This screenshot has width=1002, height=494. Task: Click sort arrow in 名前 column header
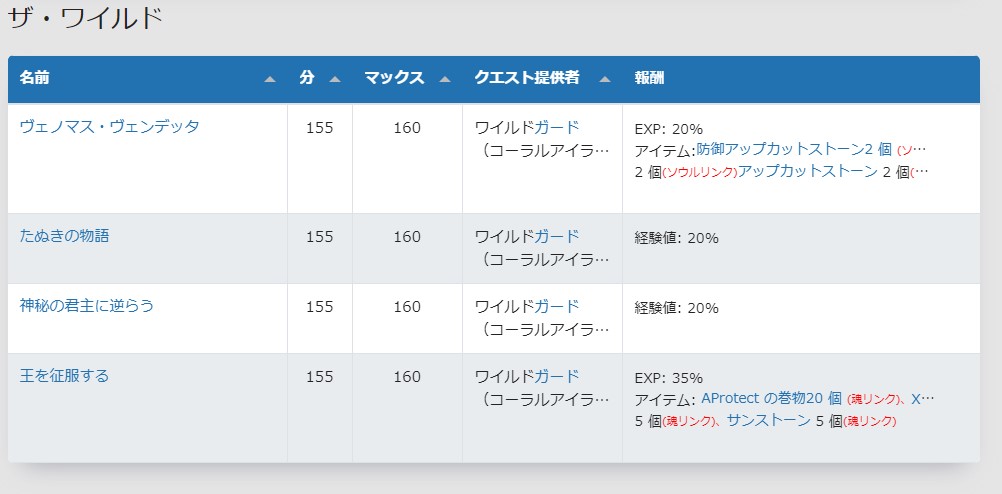coord(270,79)
